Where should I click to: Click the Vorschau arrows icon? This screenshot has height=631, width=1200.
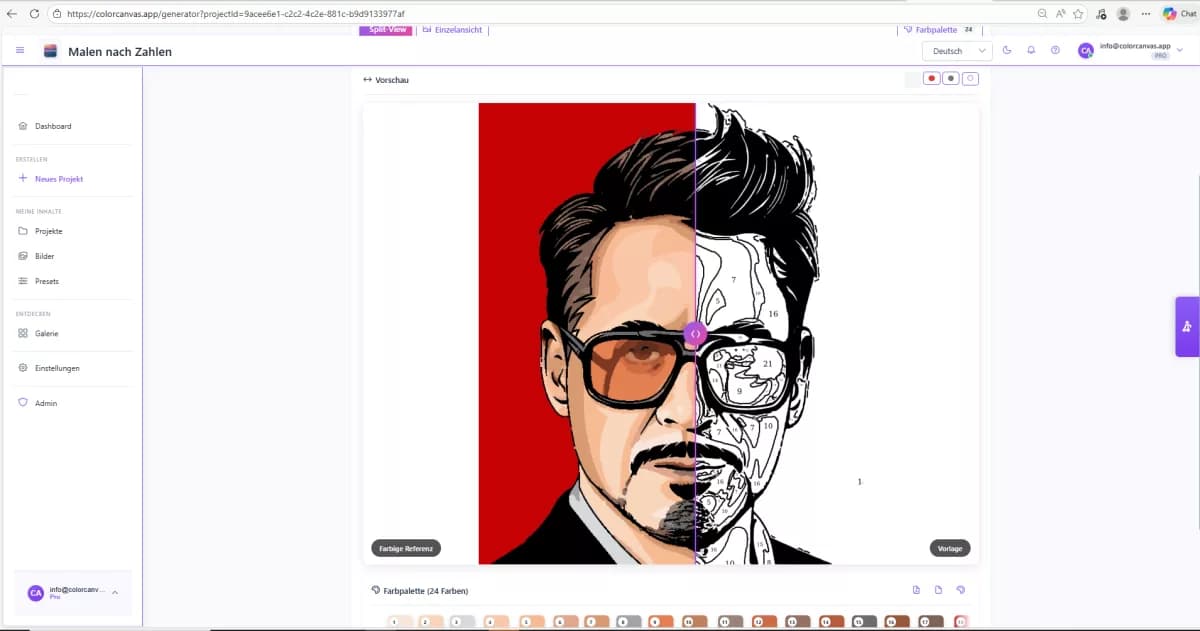coord(368,79)
